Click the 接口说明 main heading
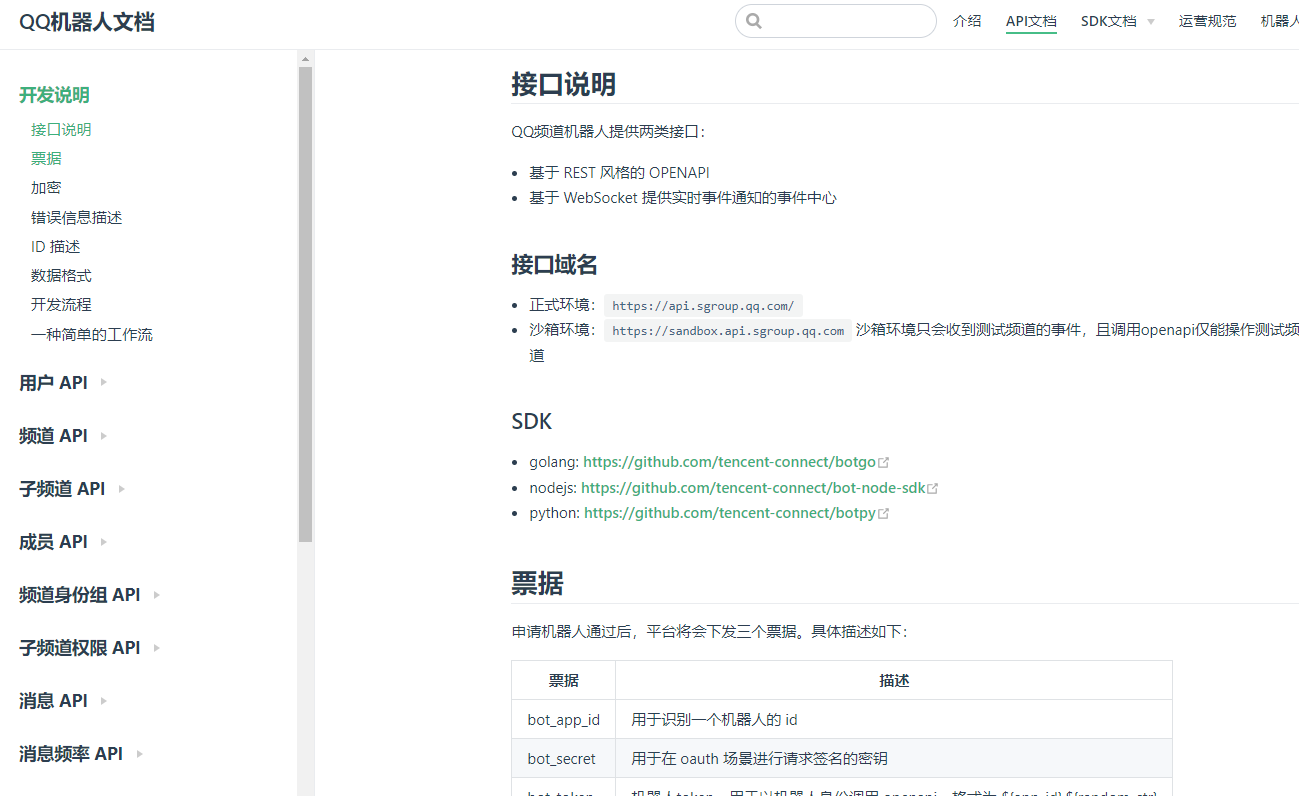 coord(563,84)
